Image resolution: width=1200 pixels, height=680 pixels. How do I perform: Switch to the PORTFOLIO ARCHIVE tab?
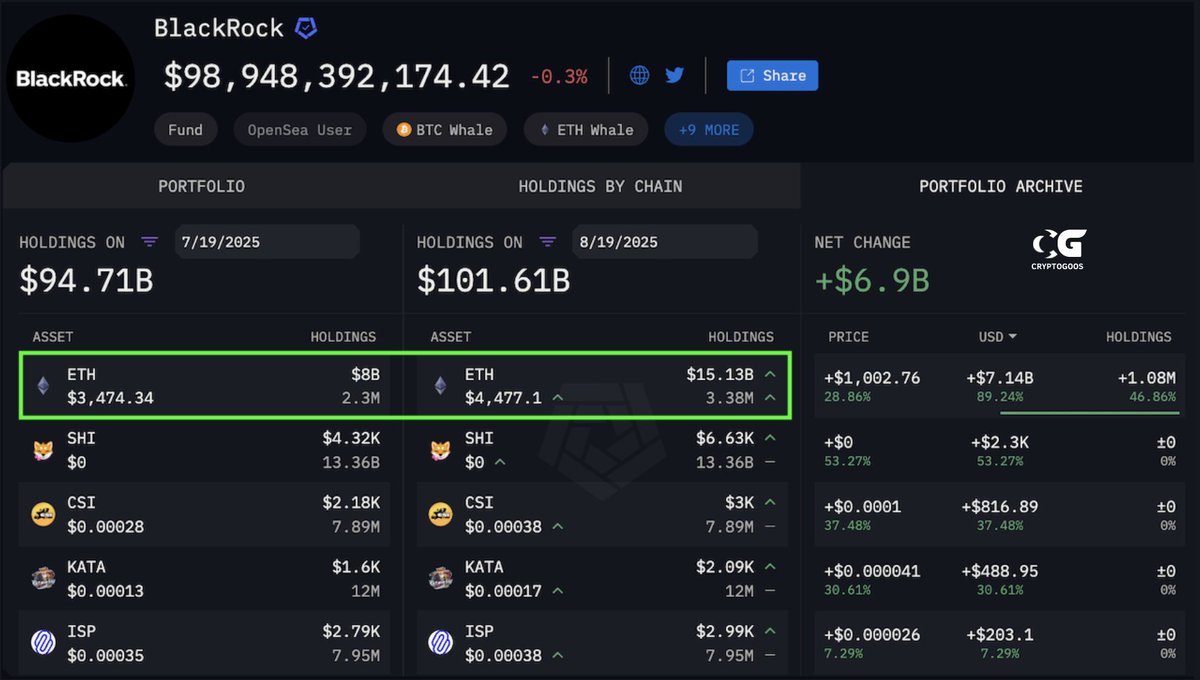pos(1000,186)
